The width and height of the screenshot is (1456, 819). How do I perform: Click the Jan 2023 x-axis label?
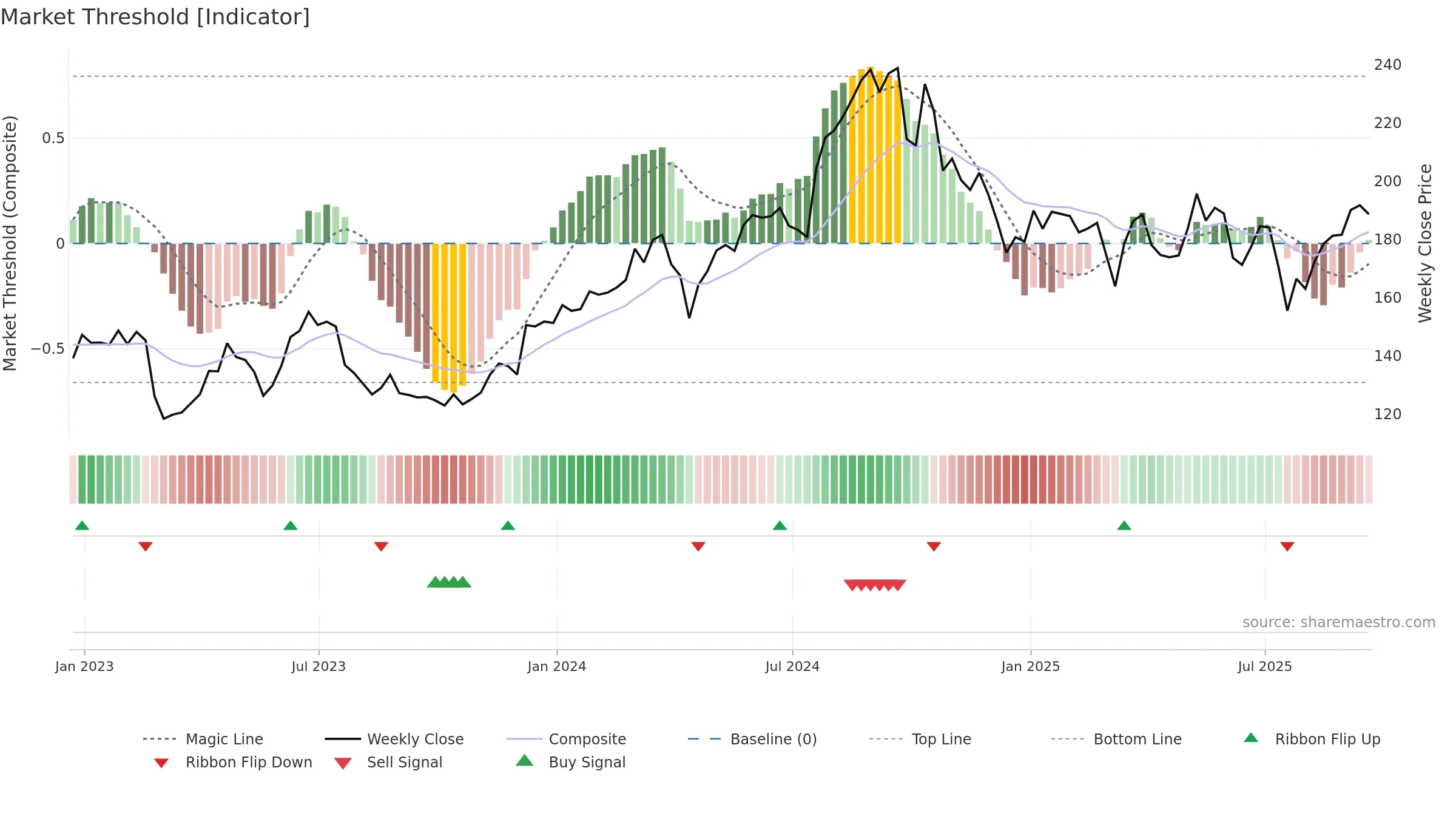(84, 667)
